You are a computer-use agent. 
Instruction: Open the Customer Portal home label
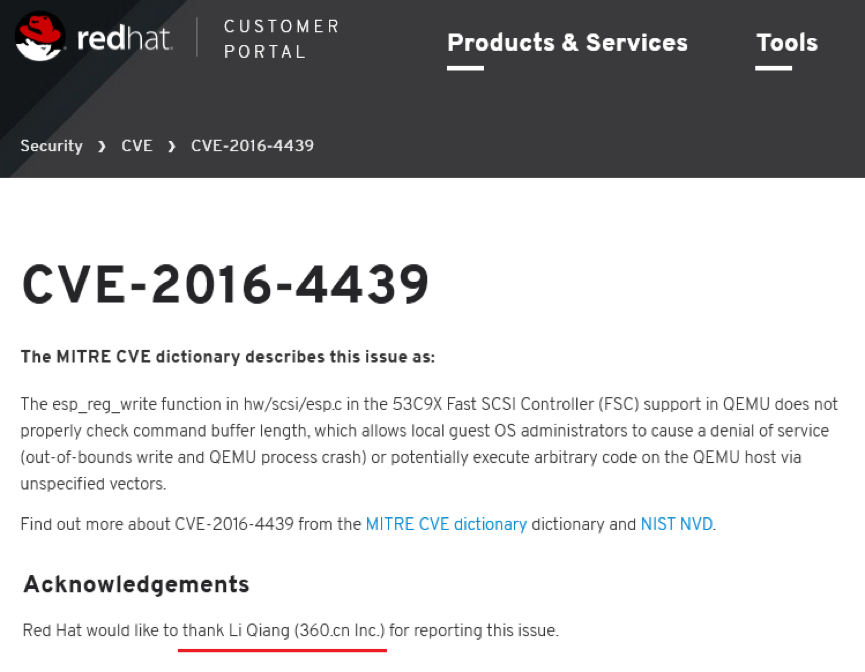pos(281,39)
